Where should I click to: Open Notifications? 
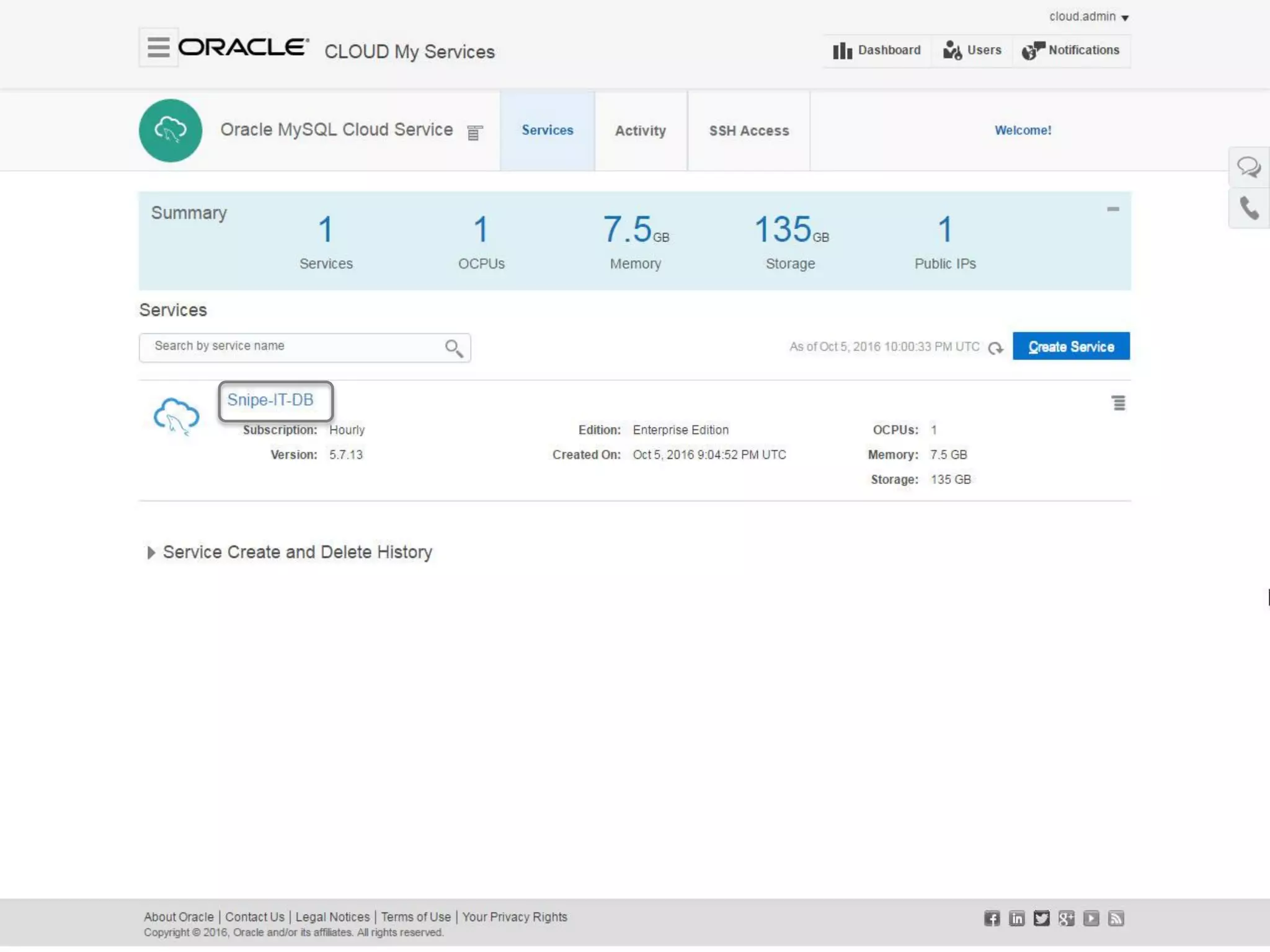click(1071, 50)
